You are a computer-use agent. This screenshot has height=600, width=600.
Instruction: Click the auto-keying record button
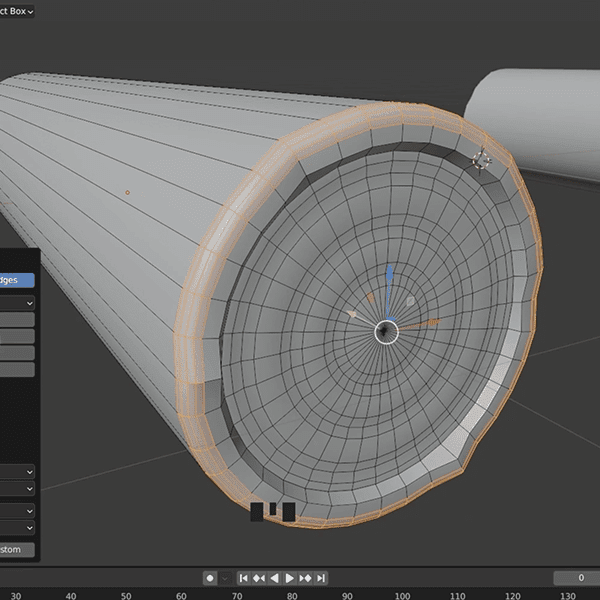[x=210, y=578]
